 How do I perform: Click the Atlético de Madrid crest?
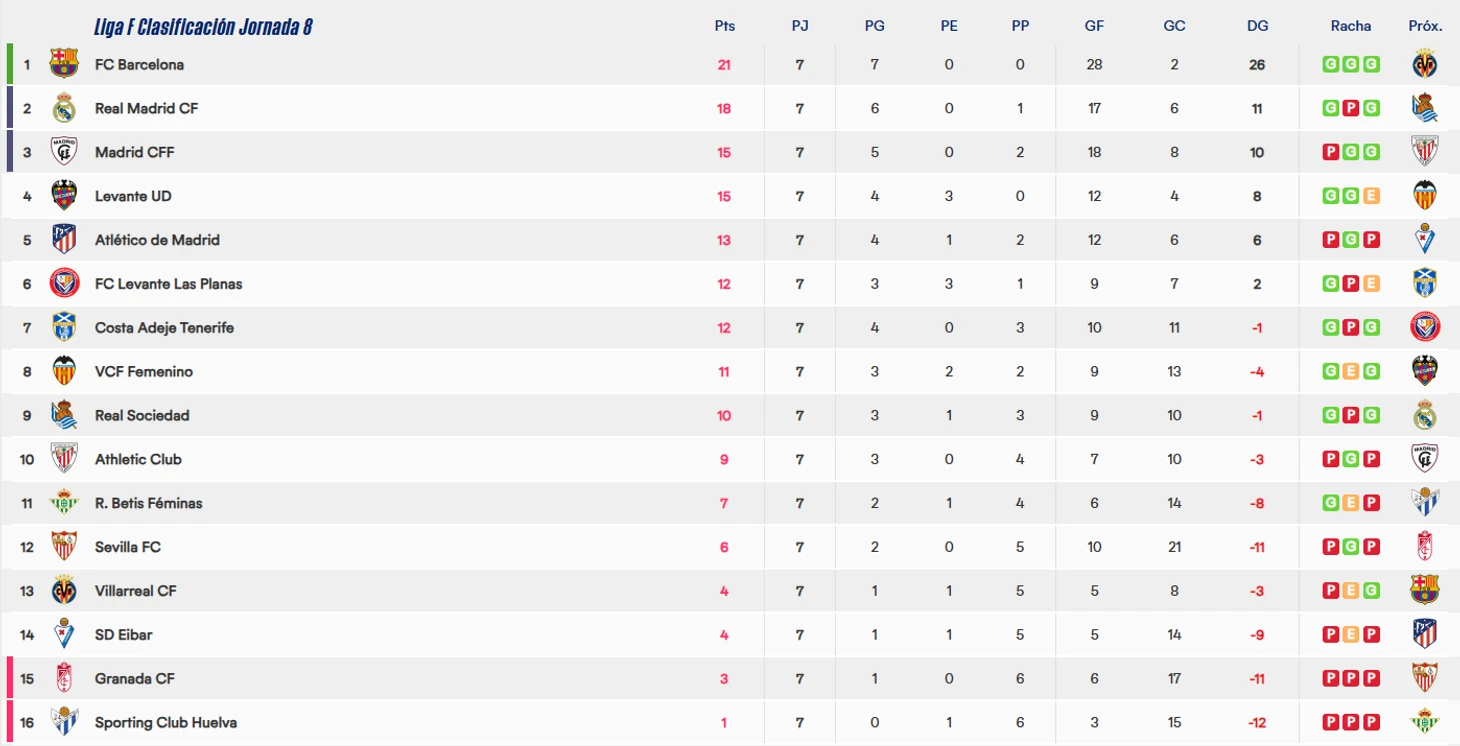pos(64,240)
